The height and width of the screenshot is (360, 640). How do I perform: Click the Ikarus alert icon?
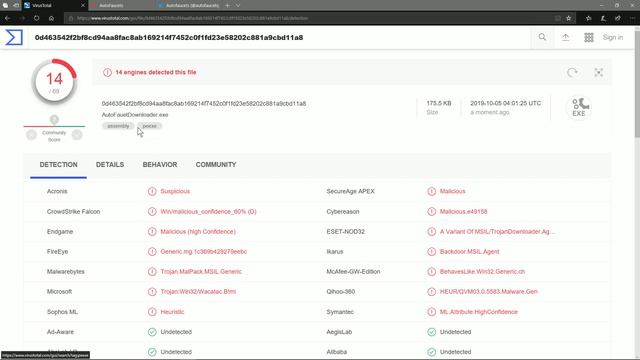click(x=431, y=251)
